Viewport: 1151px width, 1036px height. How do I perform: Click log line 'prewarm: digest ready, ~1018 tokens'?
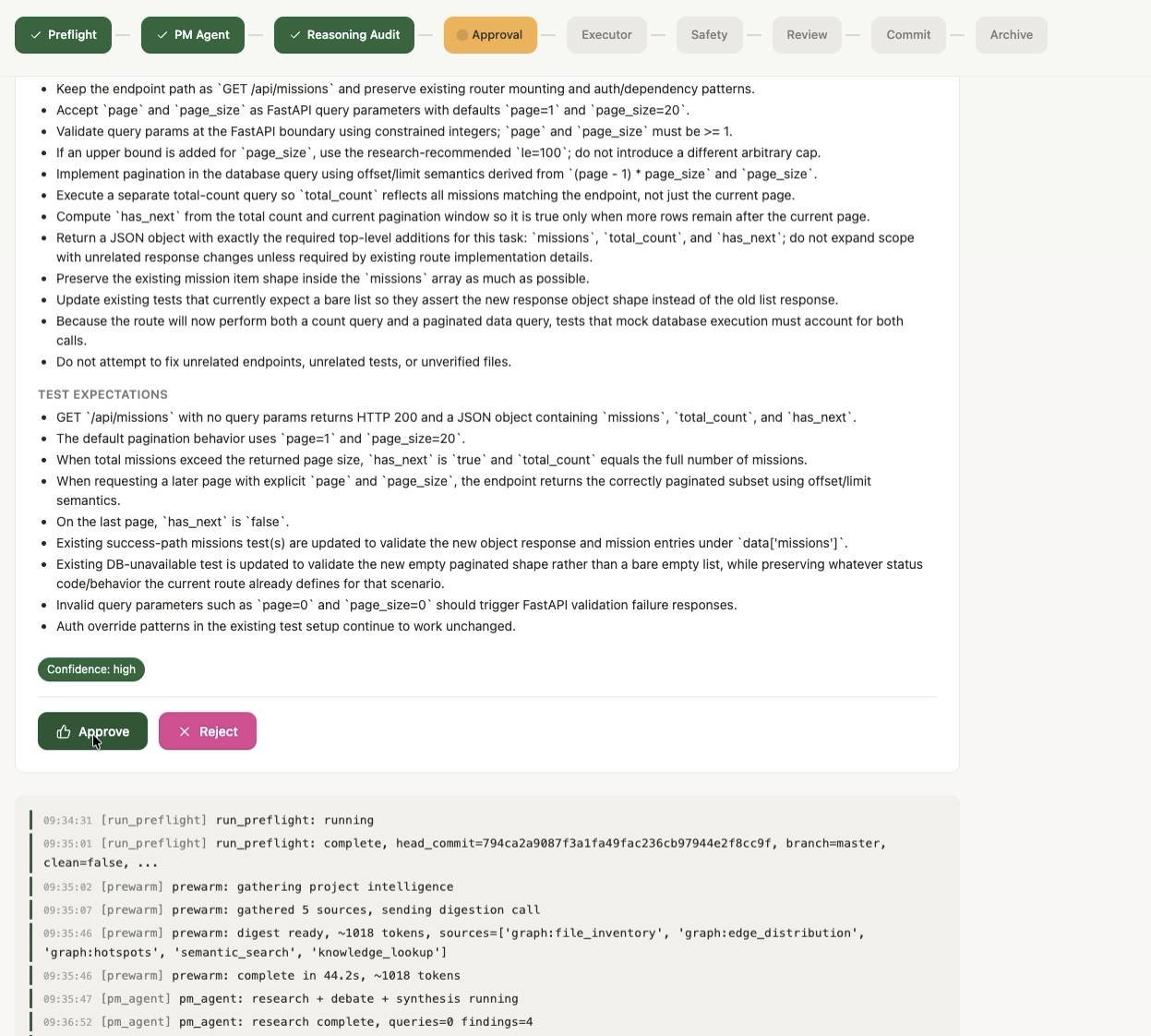[489, 943]
